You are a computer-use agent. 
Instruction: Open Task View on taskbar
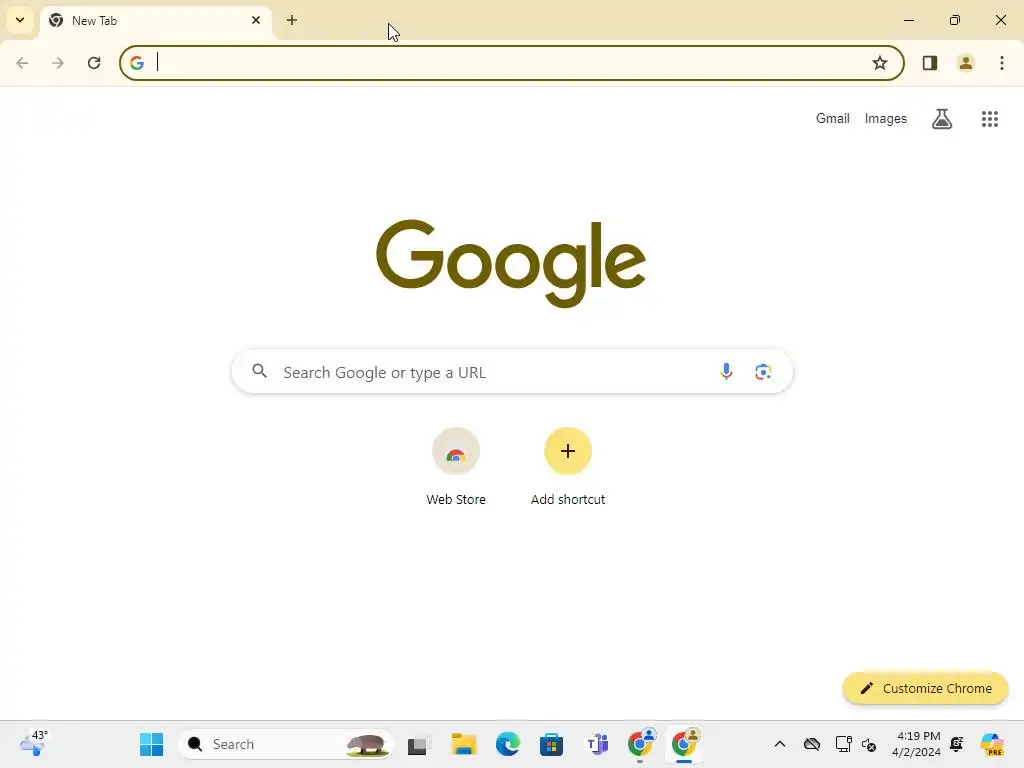[419, 744]
